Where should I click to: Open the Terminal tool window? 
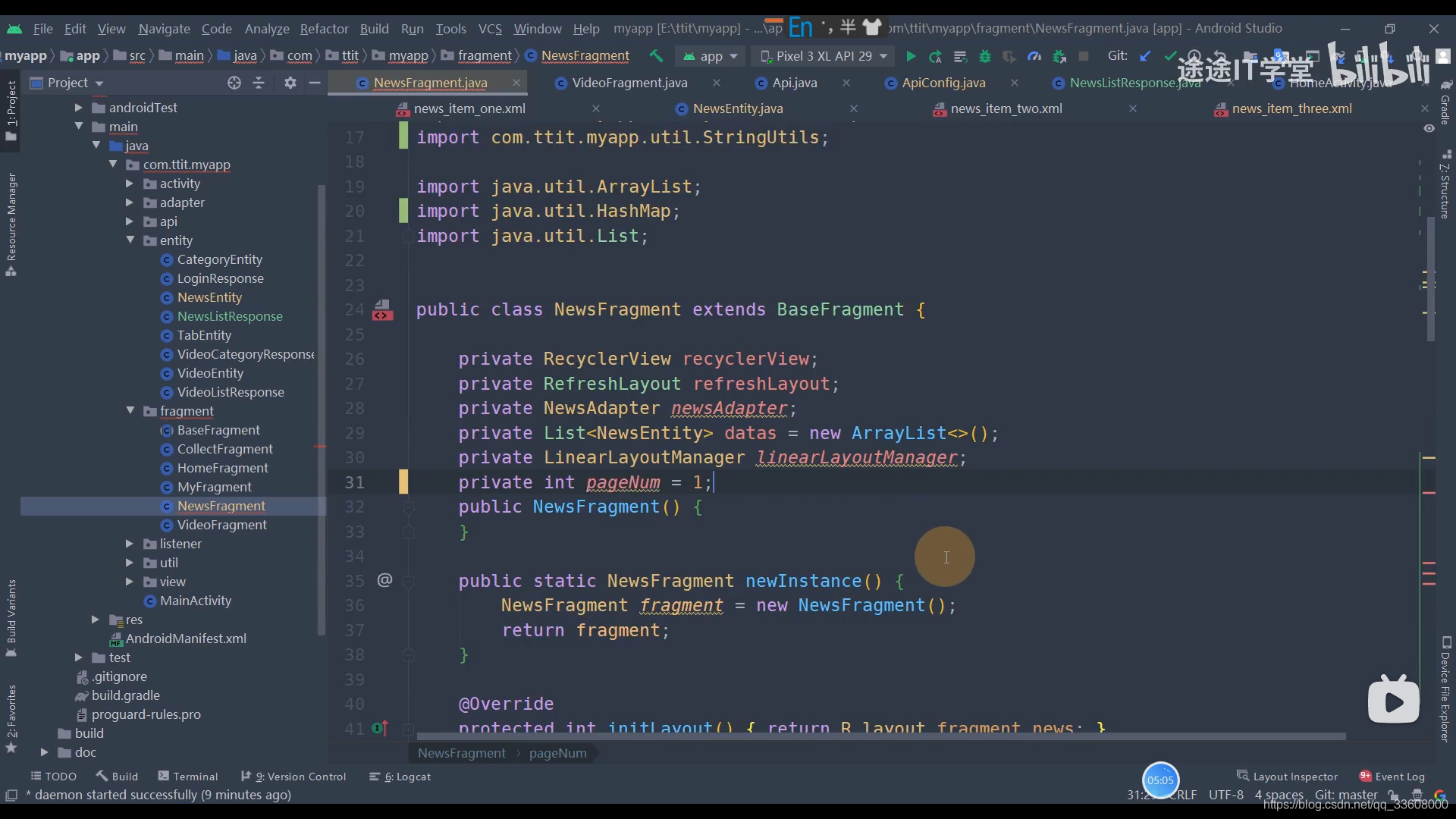tap(188, 777)
